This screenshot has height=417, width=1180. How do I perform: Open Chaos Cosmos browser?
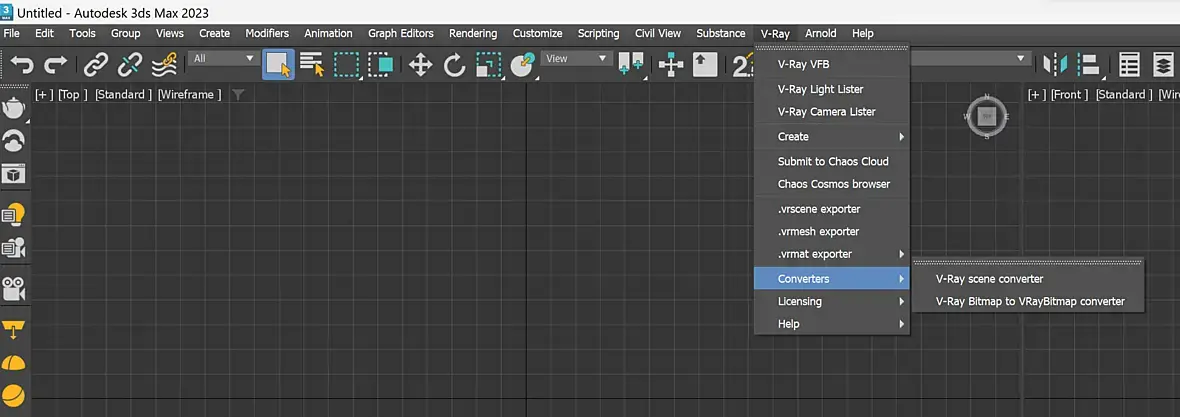pyautogui.click(x=832, y=184)
